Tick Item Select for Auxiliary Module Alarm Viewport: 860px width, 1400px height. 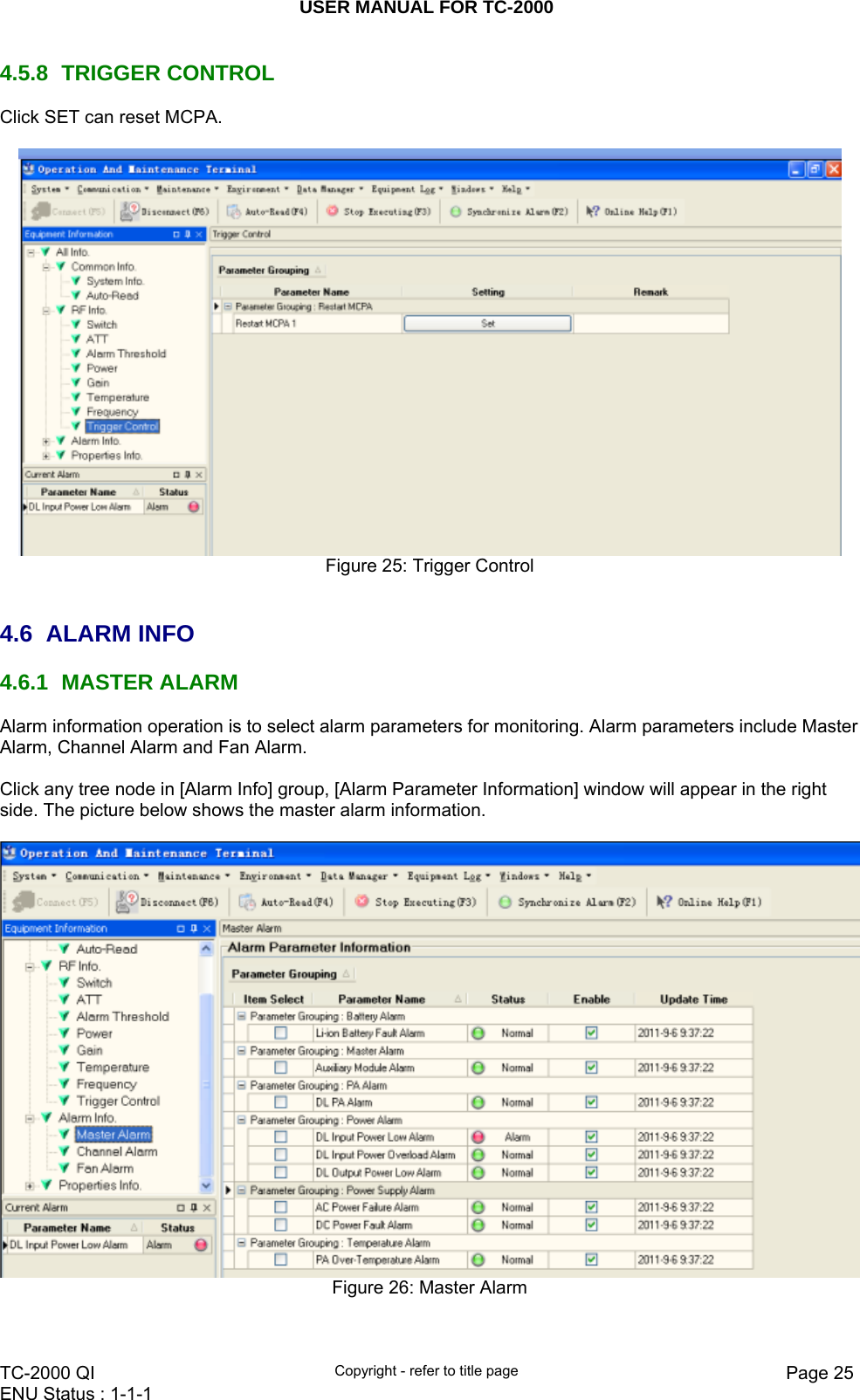pyautogui.click(x=281, y=1067)
